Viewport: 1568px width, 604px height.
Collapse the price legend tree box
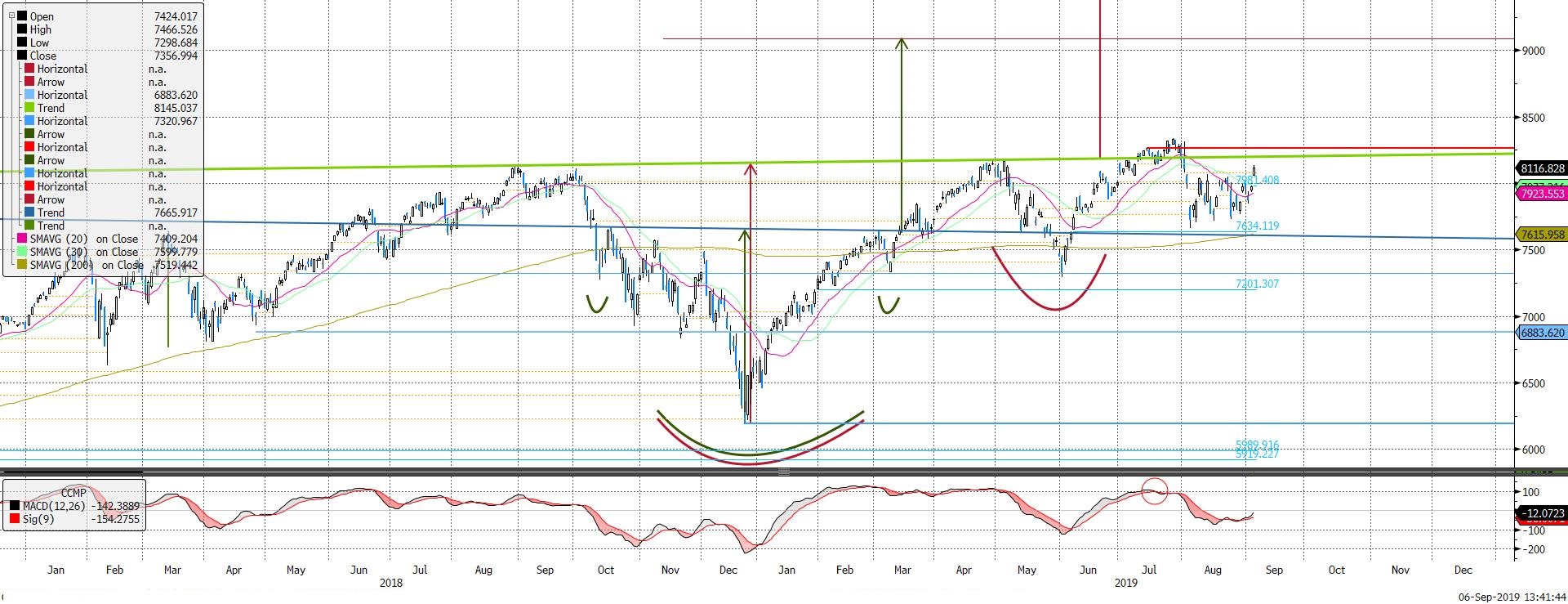click(11, 16)
